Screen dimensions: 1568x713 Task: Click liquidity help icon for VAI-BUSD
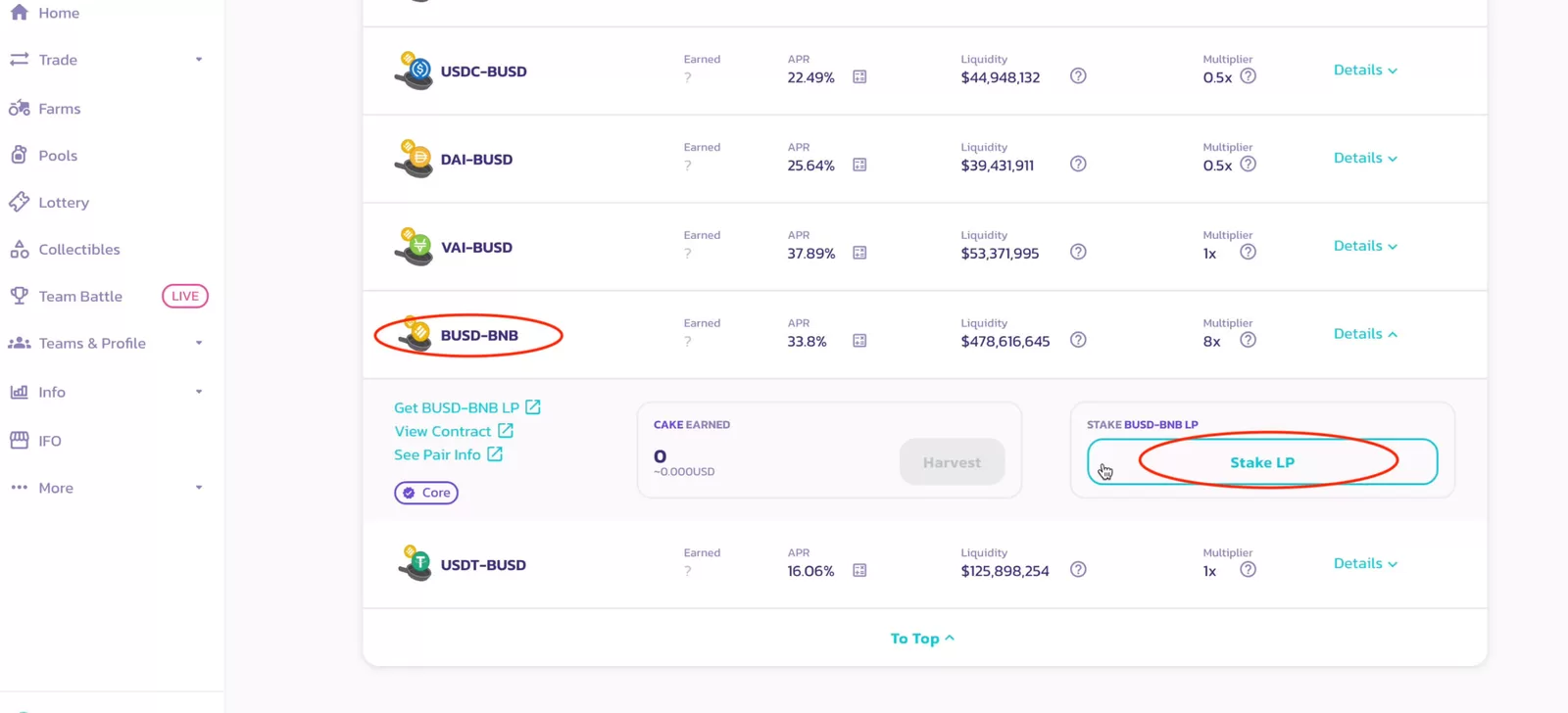pos(1078,252)
